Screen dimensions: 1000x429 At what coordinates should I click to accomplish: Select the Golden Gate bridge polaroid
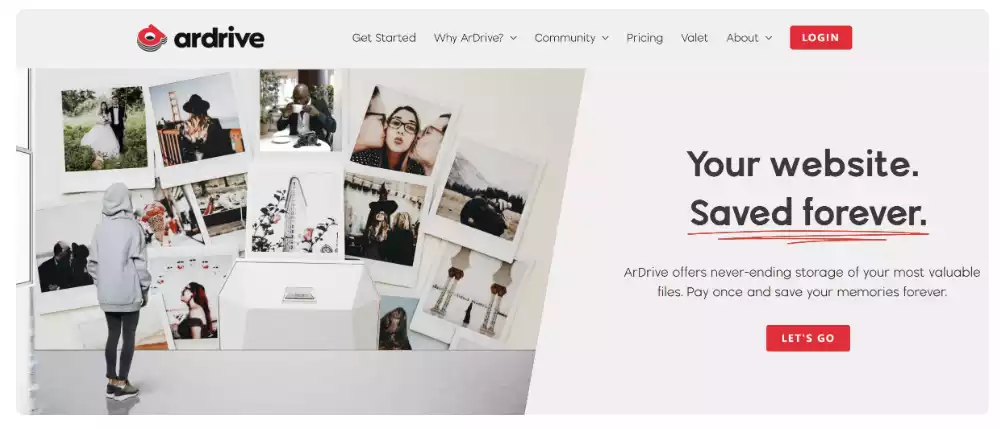[x=198, y=122]
